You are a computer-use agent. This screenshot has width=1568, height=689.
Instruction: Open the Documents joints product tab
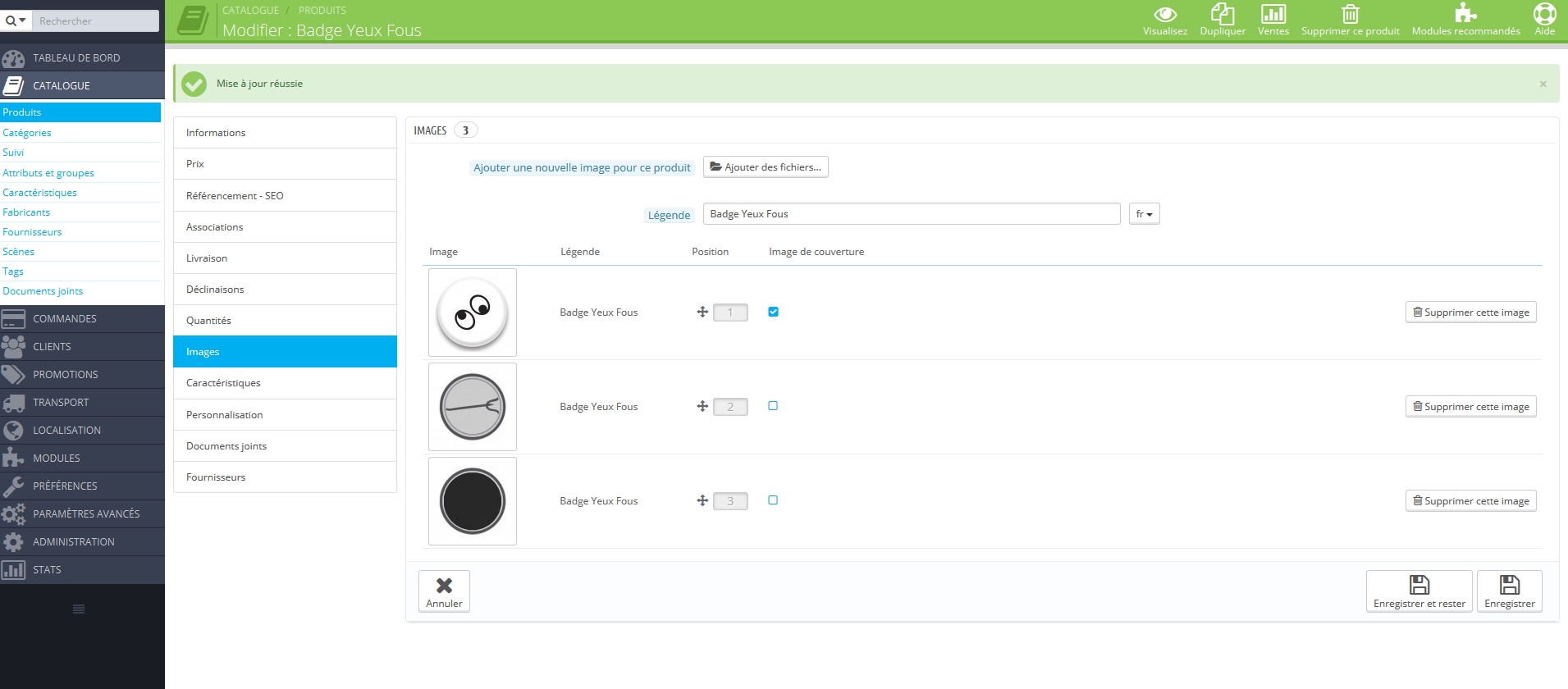tap(286, 446)
